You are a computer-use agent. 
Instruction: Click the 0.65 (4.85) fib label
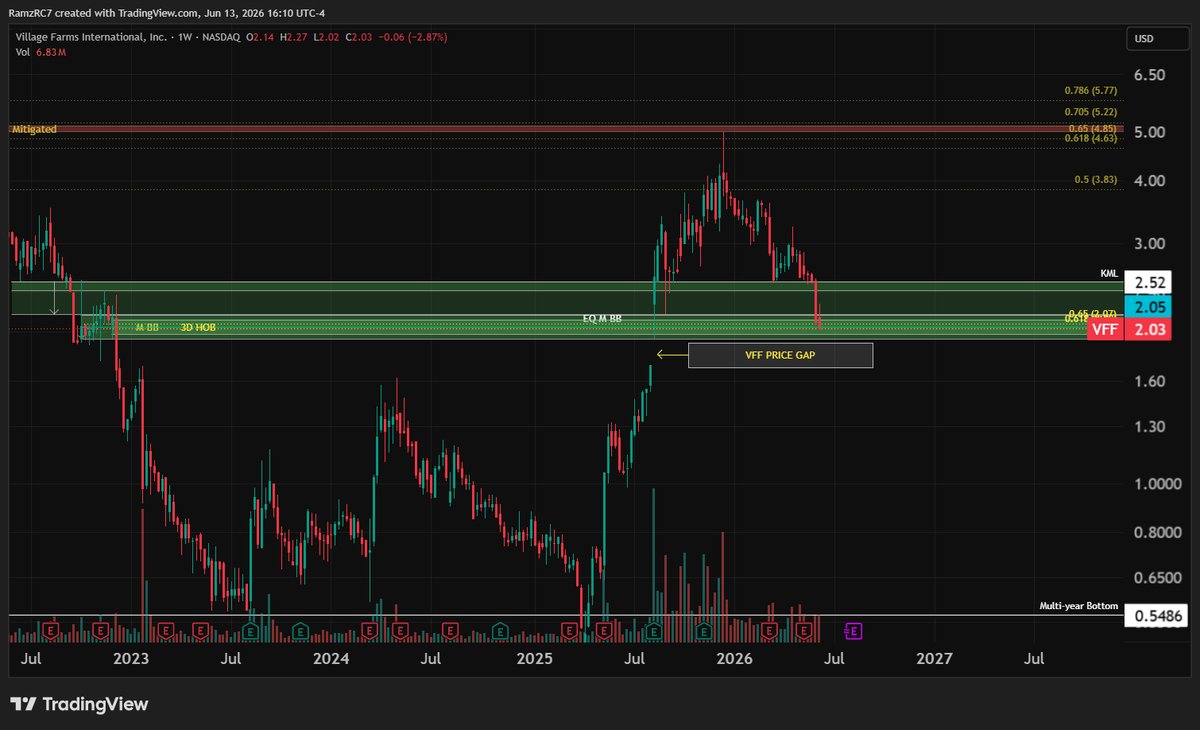point(1093,128)
